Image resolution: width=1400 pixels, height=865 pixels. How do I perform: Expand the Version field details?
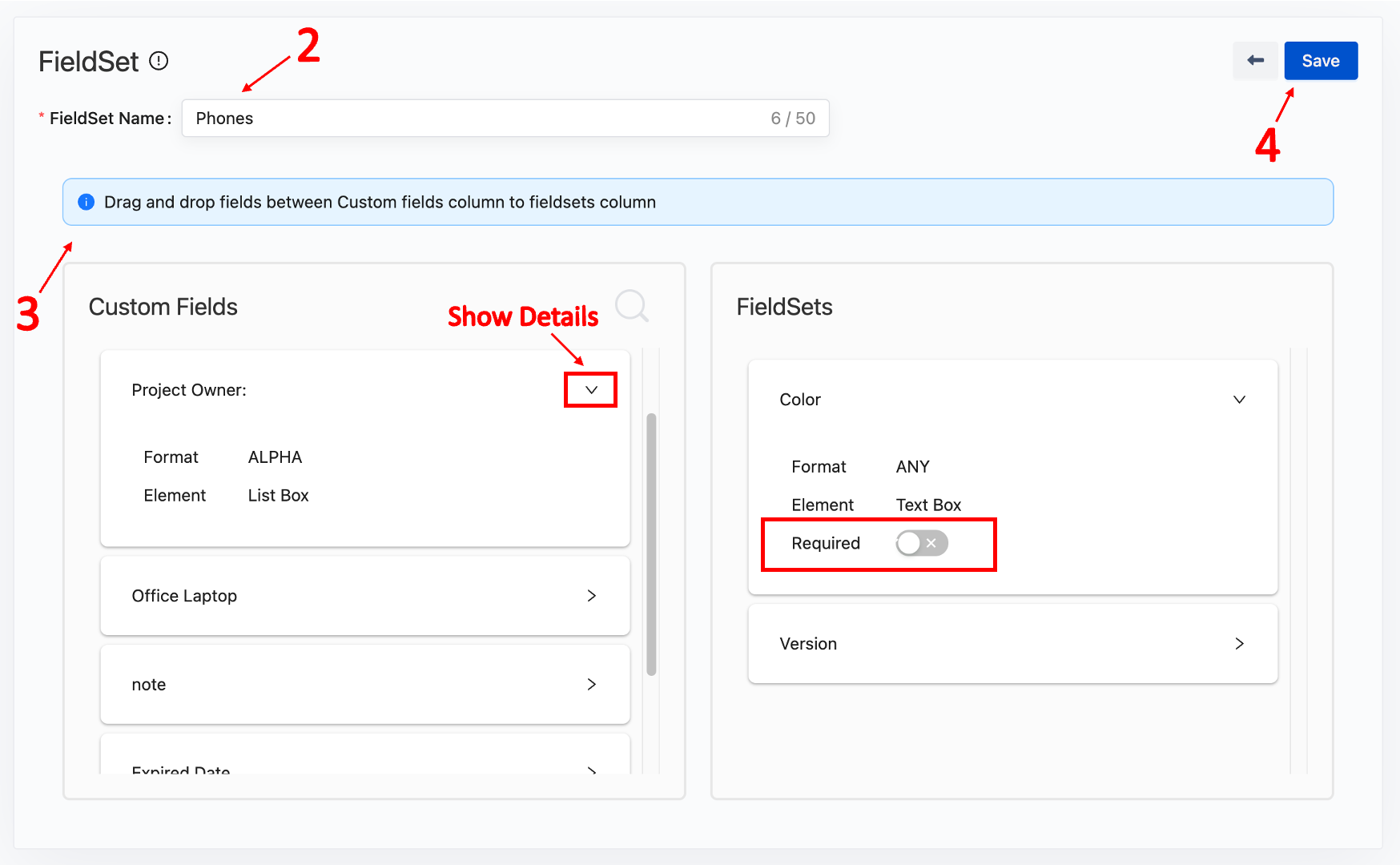[x=1239, y=644]
